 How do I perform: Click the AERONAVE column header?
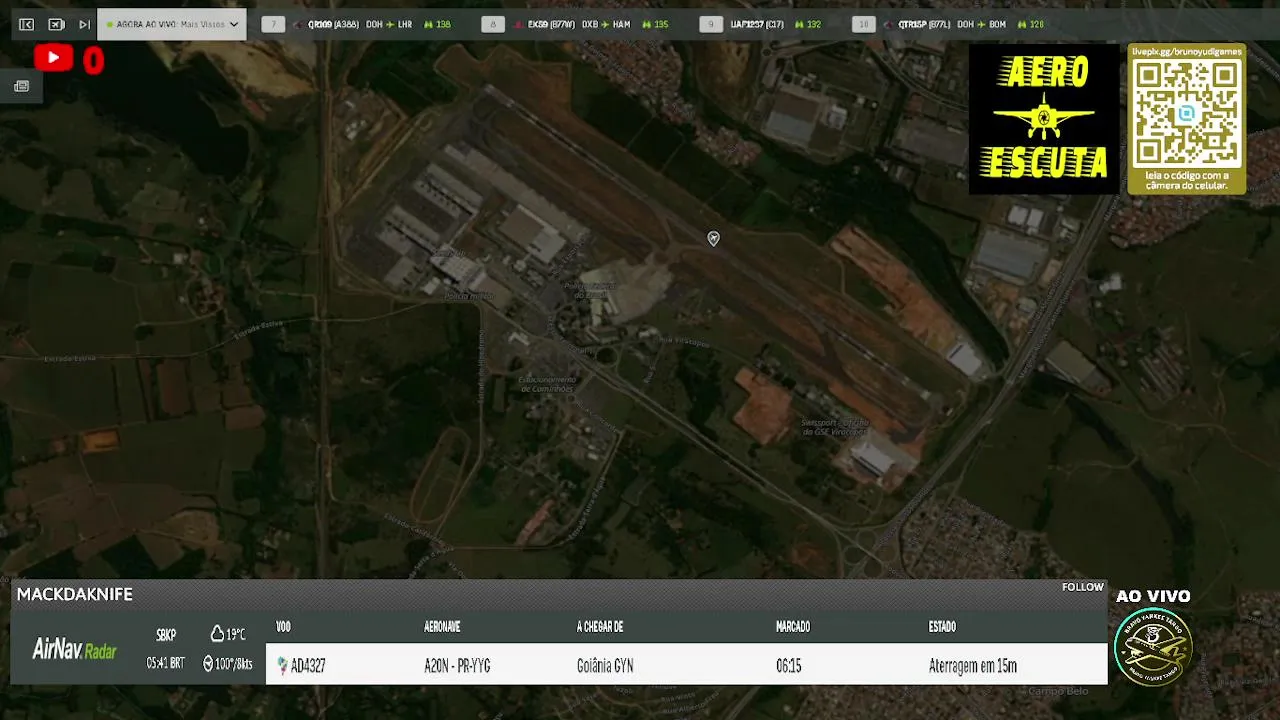442,627
